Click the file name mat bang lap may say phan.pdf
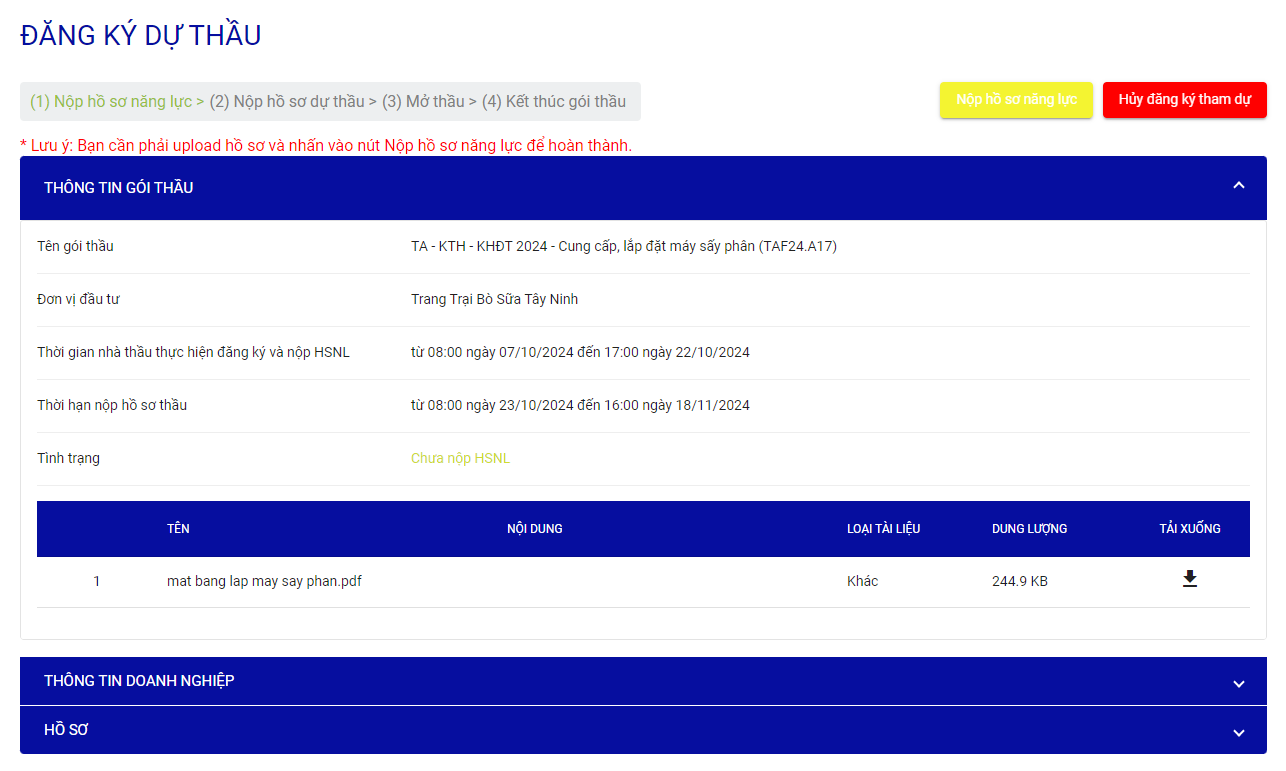This screenshot has height=771, width=1286. click(x=264, y=581)
